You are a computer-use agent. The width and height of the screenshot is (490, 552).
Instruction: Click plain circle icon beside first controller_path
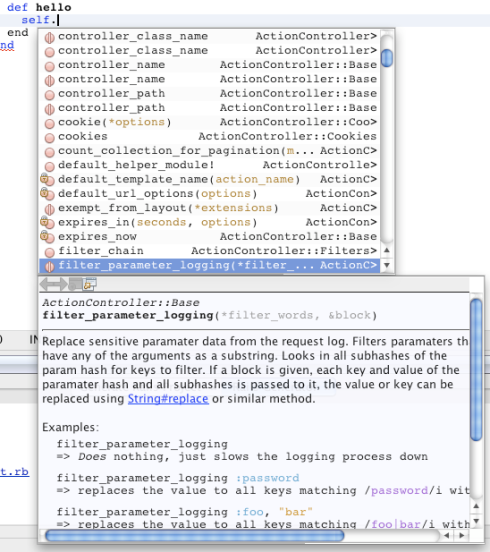pos(50,94)
